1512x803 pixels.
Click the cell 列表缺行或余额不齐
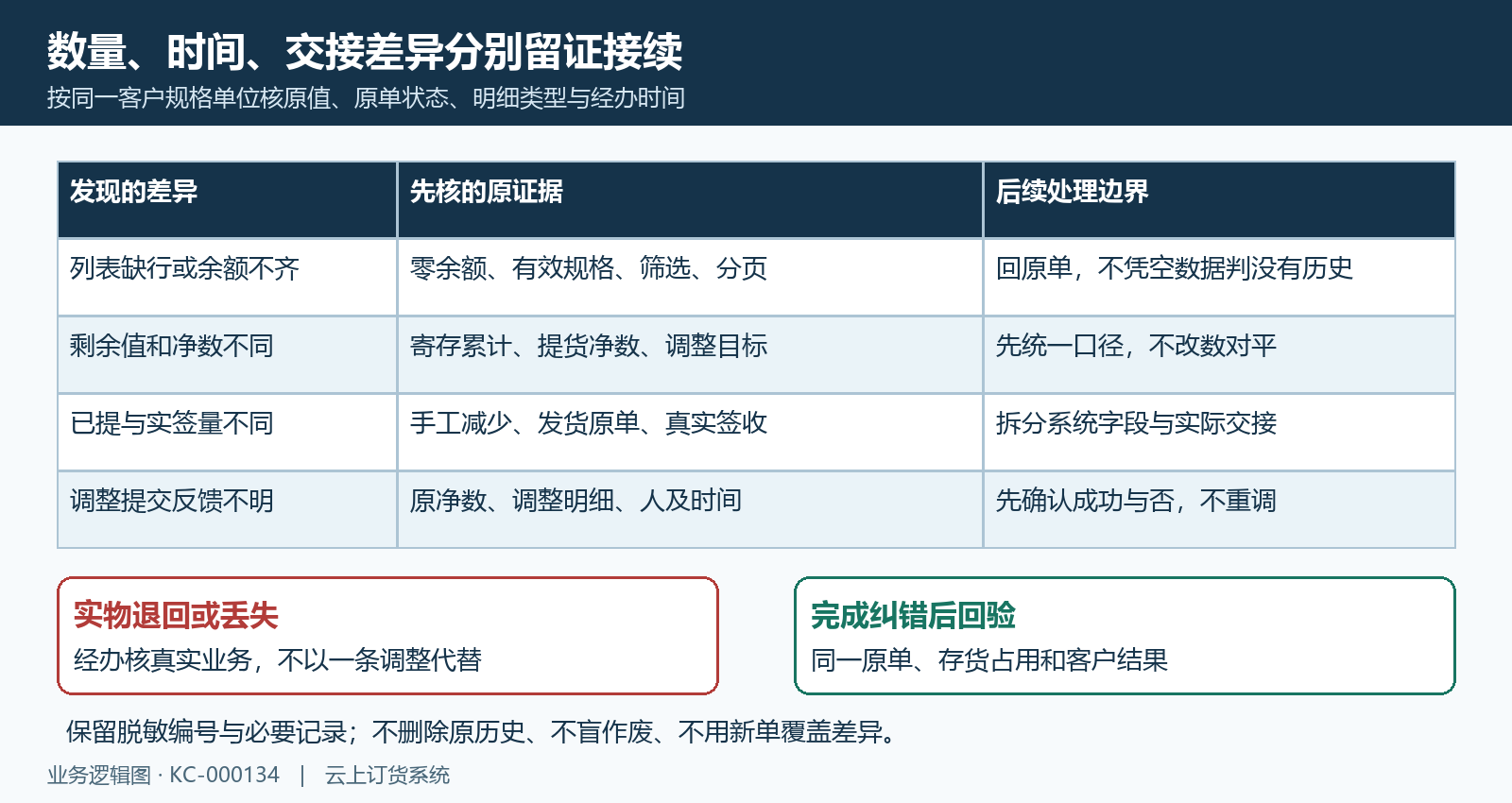tap(227, 277)
